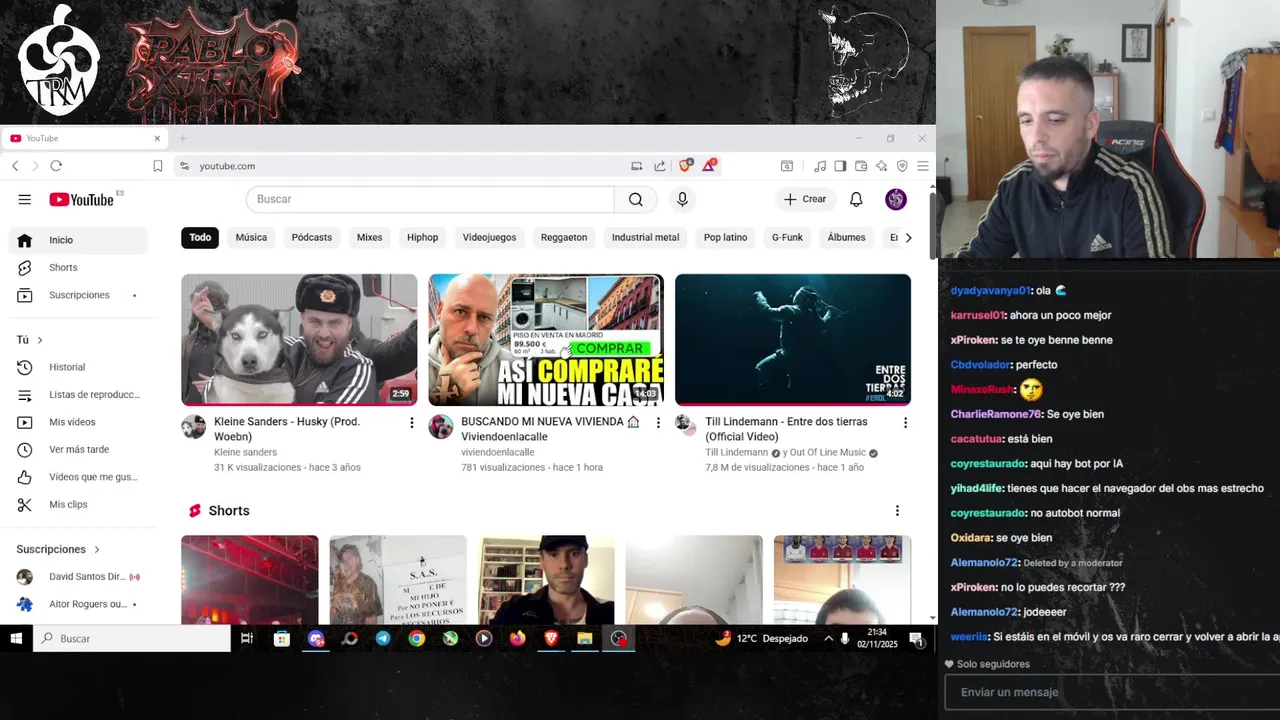Viewport: 1280px width, 720px height.
Task: Open the account avatar menu
Action: (x=896, y=199)
